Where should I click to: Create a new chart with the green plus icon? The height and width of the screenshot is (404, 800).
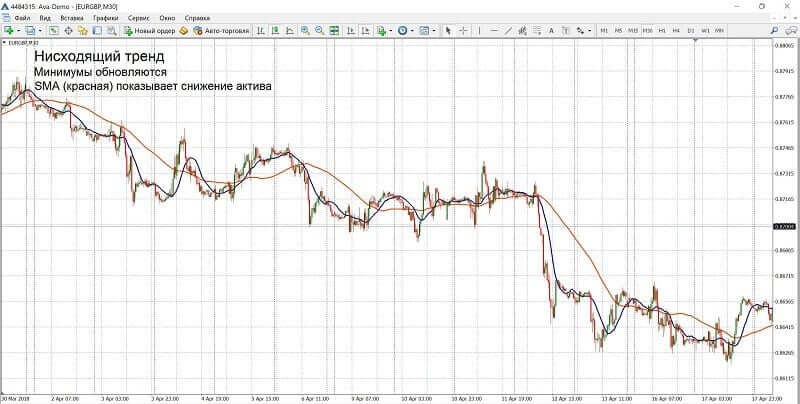click(x=9, y=31)
